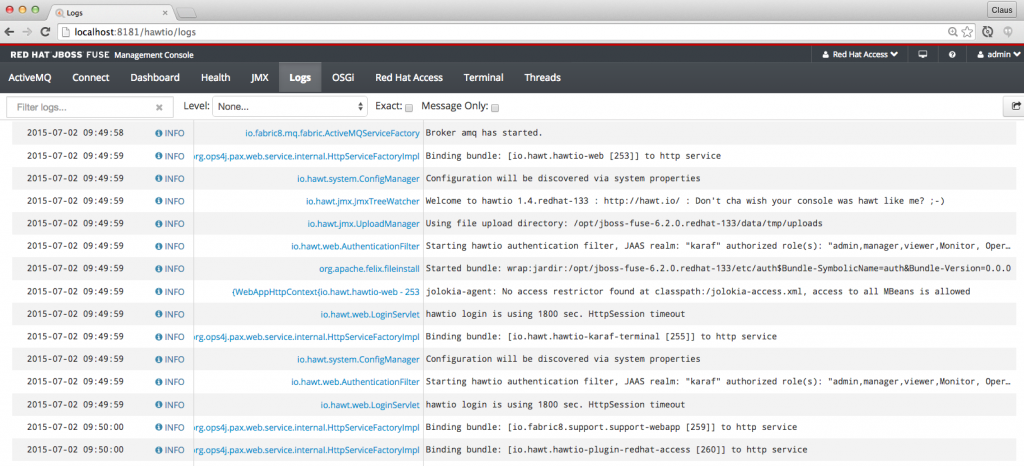Viewport: 1024px width, 466px height.
Task: Click the export/share icon at right of filter bar
Action: 1016,106
